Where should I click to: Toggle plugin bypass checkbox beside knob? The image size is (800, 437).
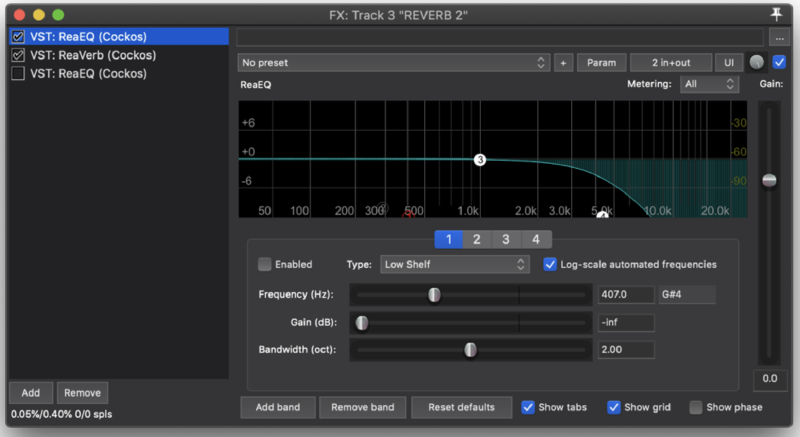pos(779,62)
